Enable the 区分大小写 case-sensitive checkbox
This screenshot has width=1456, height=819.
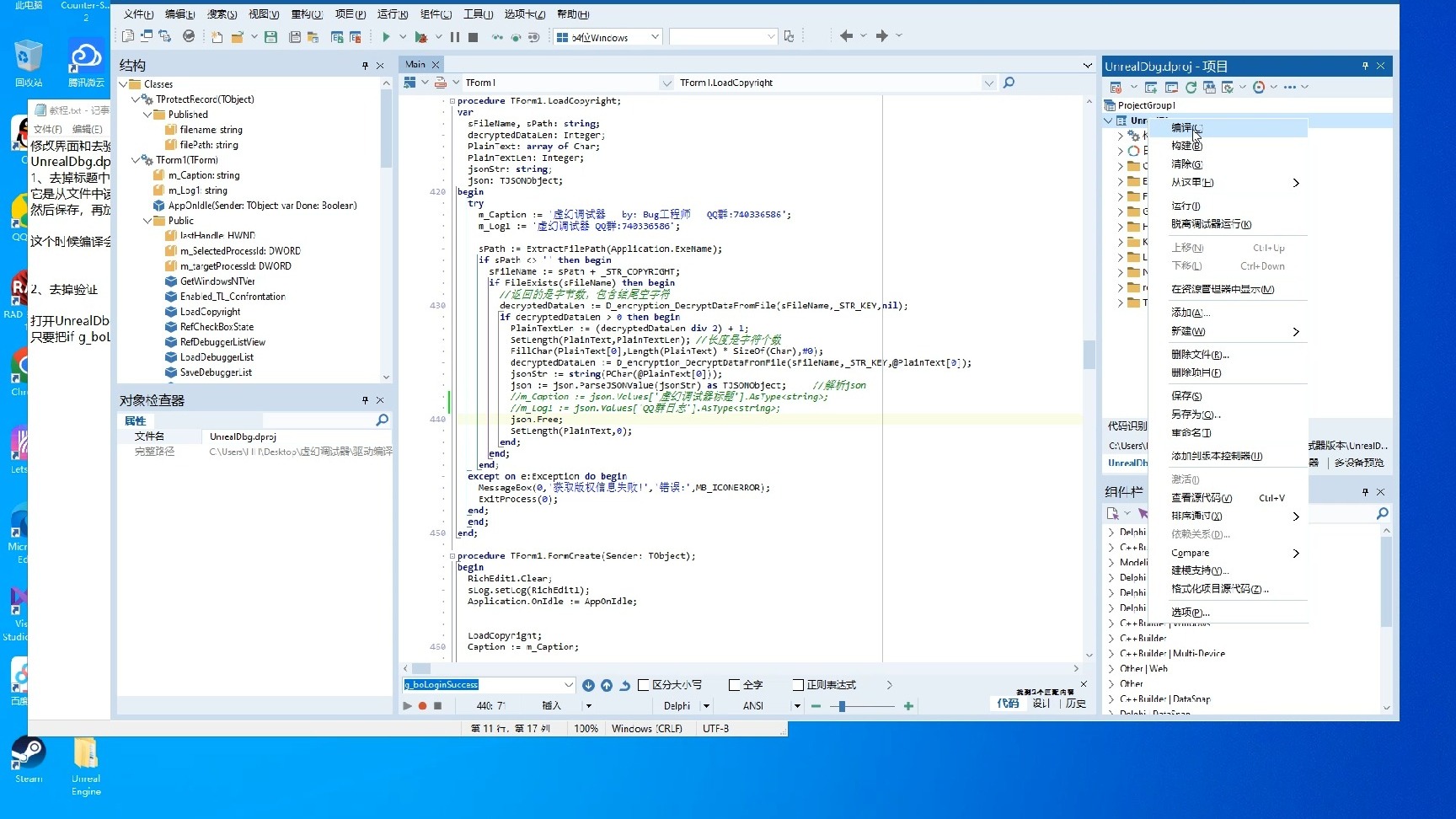pyautogui.click(x=644, y=685)
